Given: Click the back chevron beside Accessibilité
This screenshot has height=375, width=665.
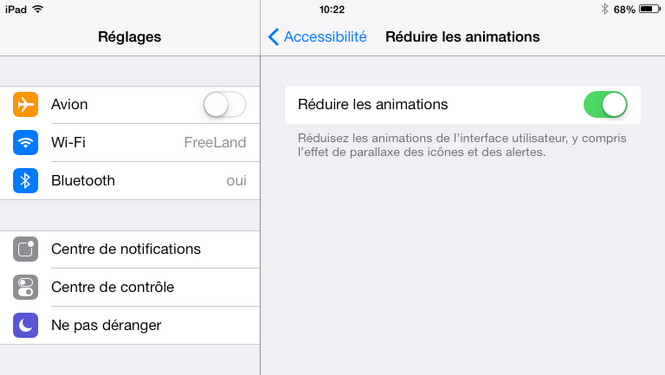Looking at the screenshot, I should (274, 37).
